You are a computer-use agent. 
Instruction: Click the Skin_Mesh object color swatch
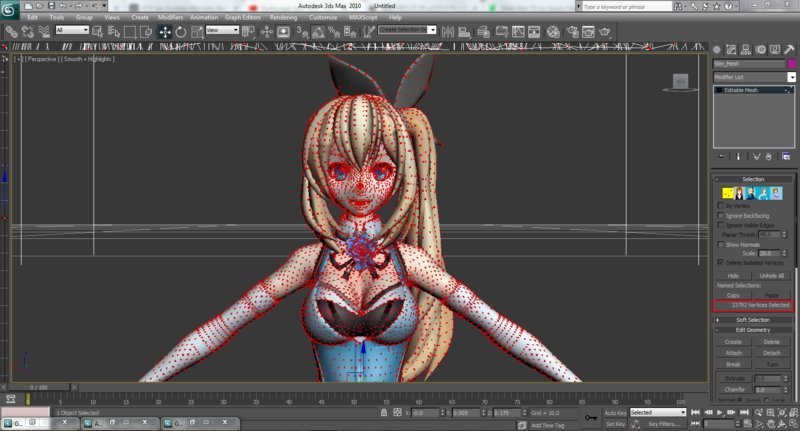point(791,64)
